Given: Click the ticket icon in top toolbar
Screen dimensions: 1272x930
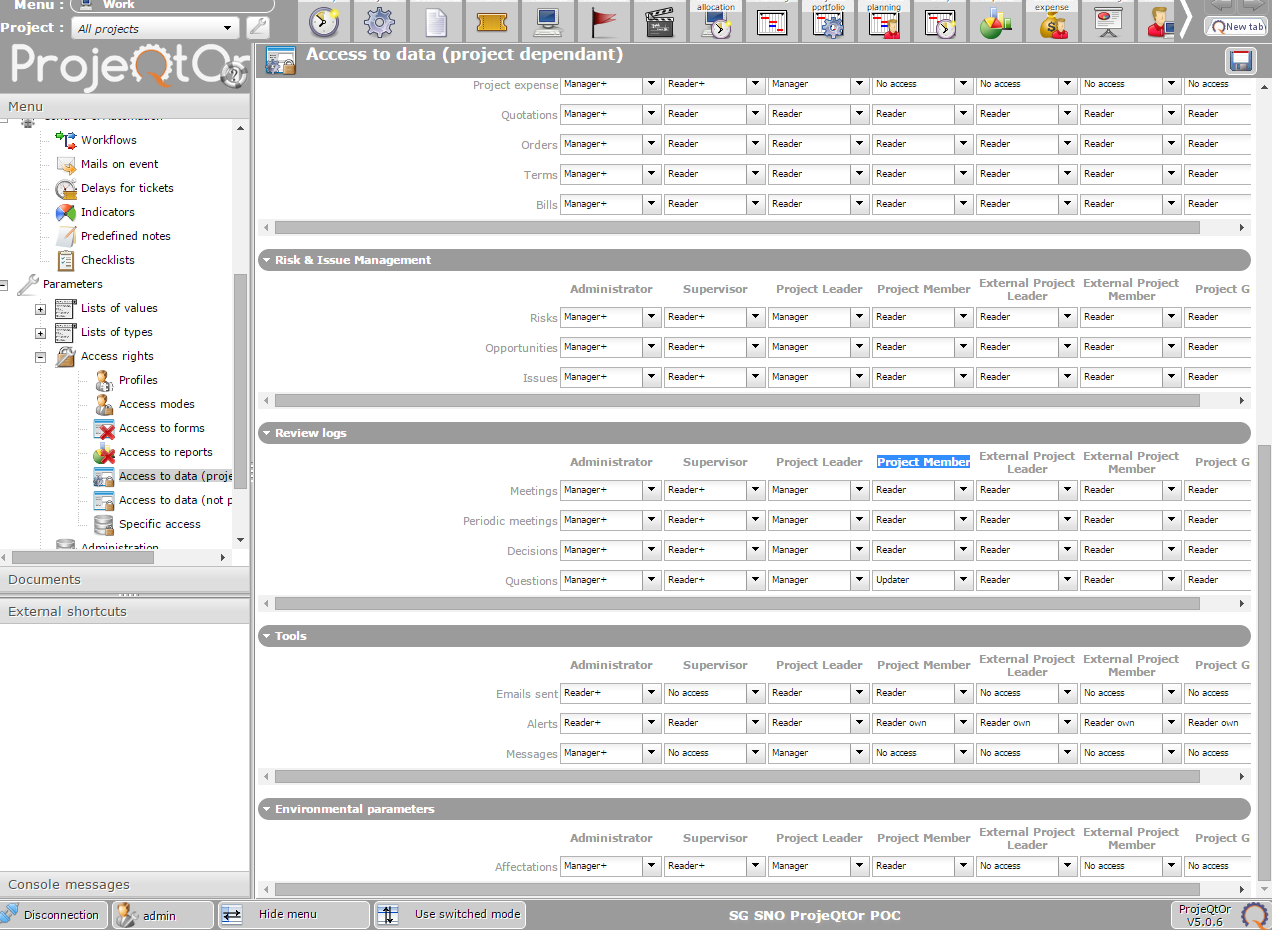Looking at the screenshot, I should point(491,22).
